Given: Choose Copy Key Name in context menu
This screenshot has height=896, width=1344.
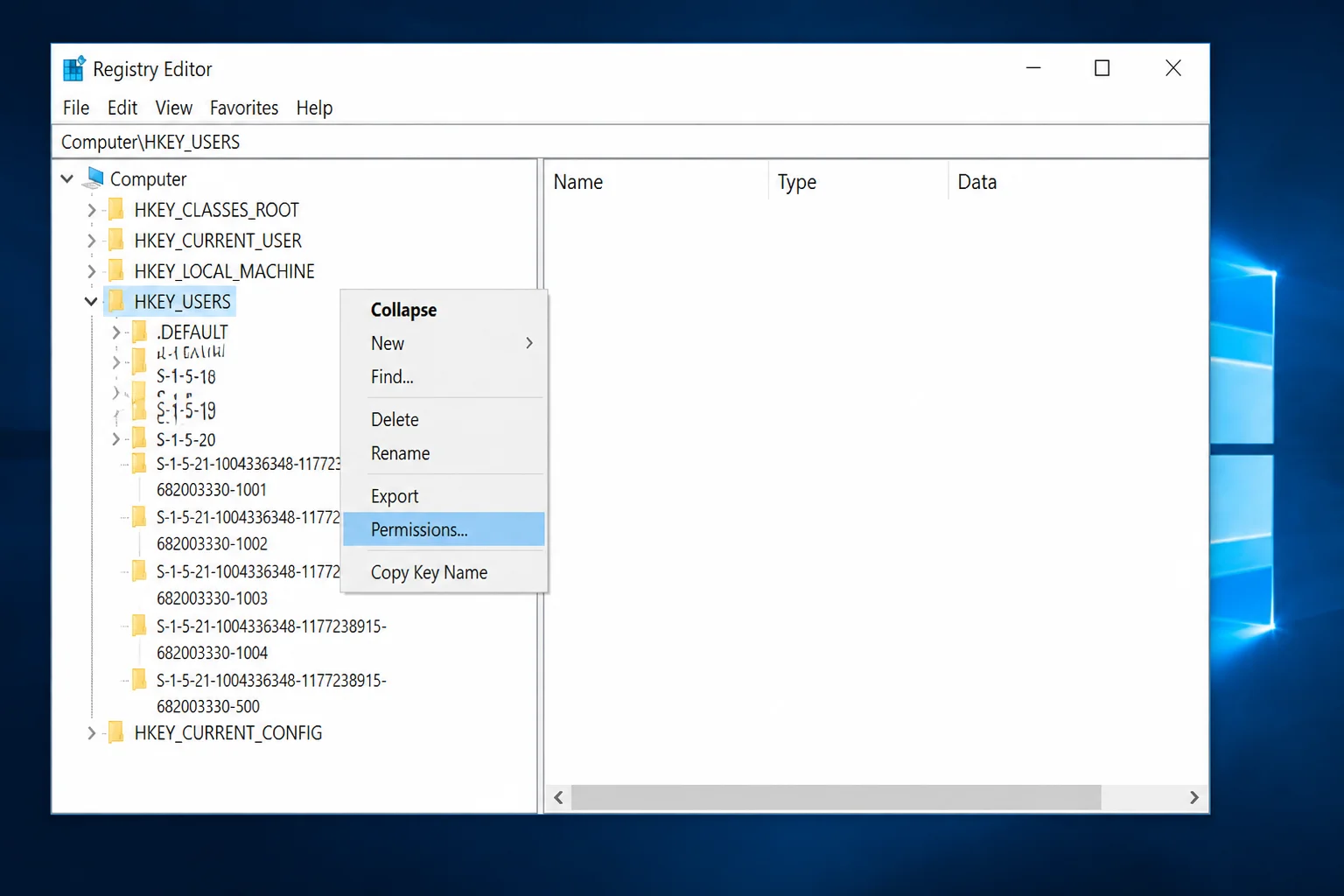Looking at the screenshot, I should [444, 572].
